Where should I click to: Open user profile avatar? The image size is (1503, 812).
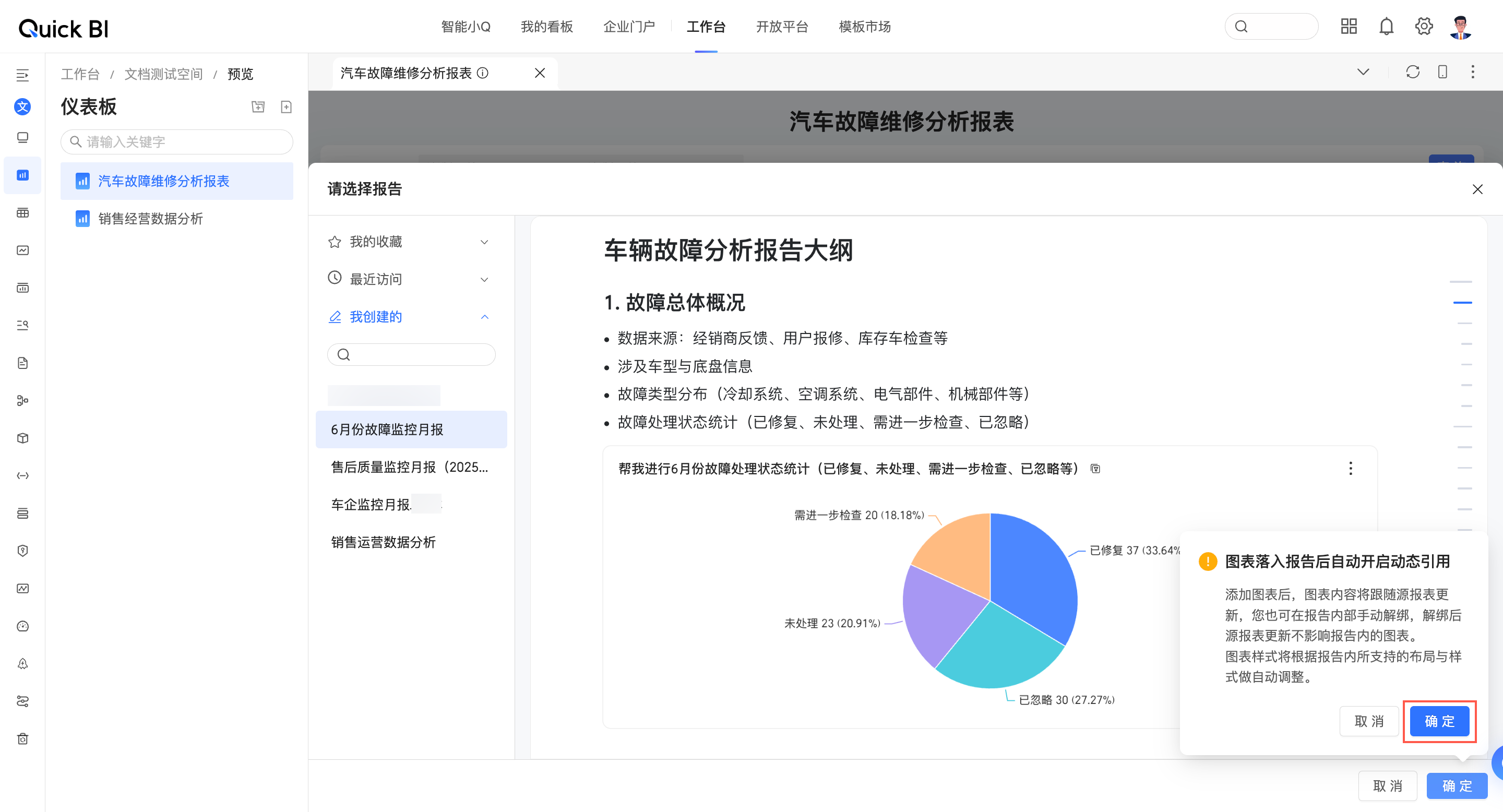pos(1460,27)
